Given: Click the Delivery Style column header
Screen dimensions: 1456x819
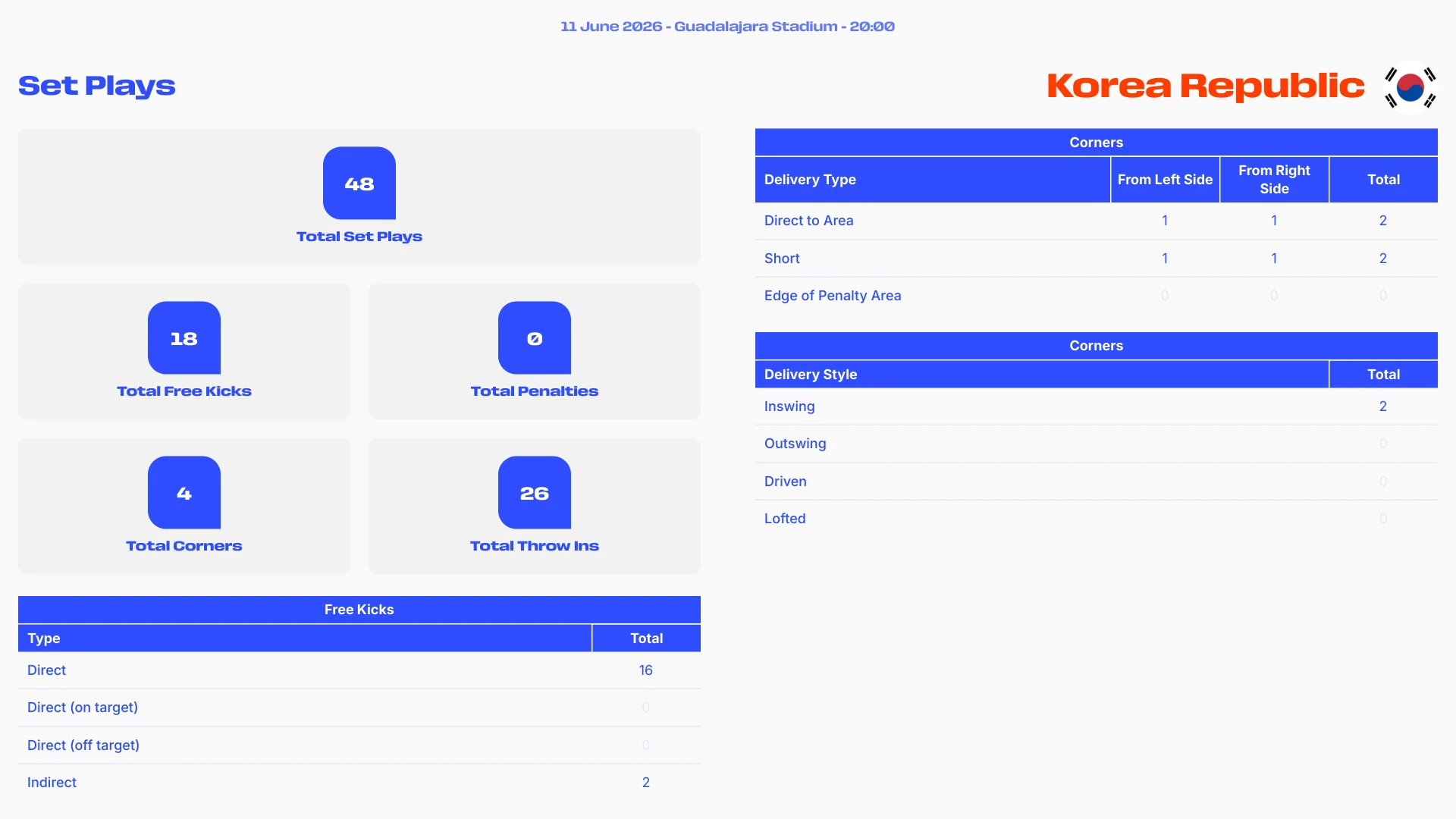Looking at the screenshot, I should 1042,375.
